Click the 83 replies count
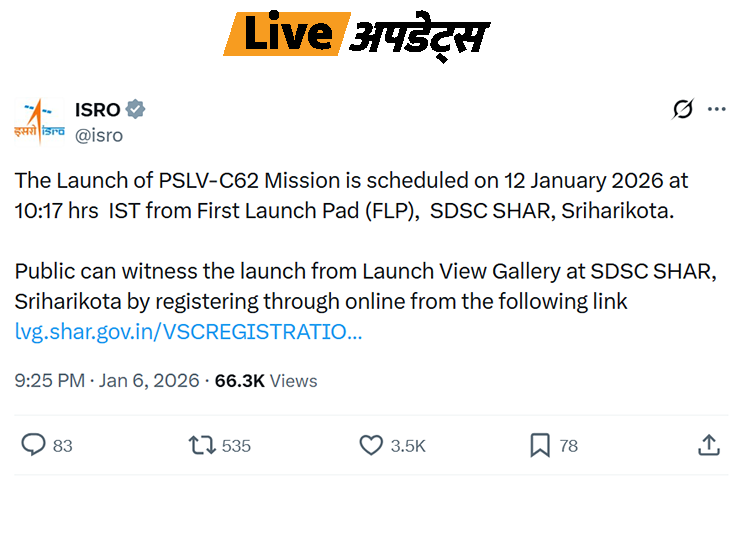The height and width of the screenshot is (548, 730). 63,446
